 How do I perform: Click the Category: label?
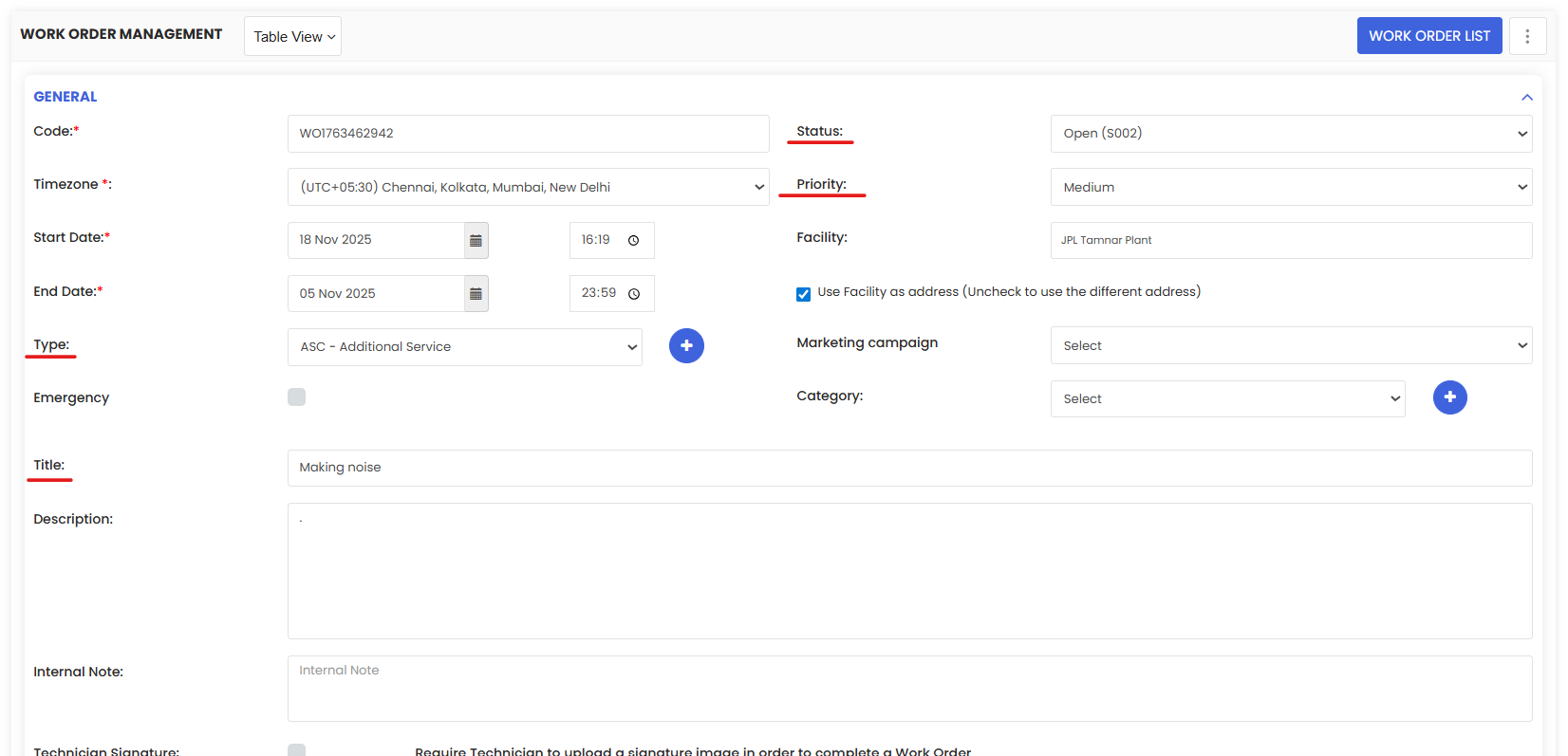coord(830,396)
